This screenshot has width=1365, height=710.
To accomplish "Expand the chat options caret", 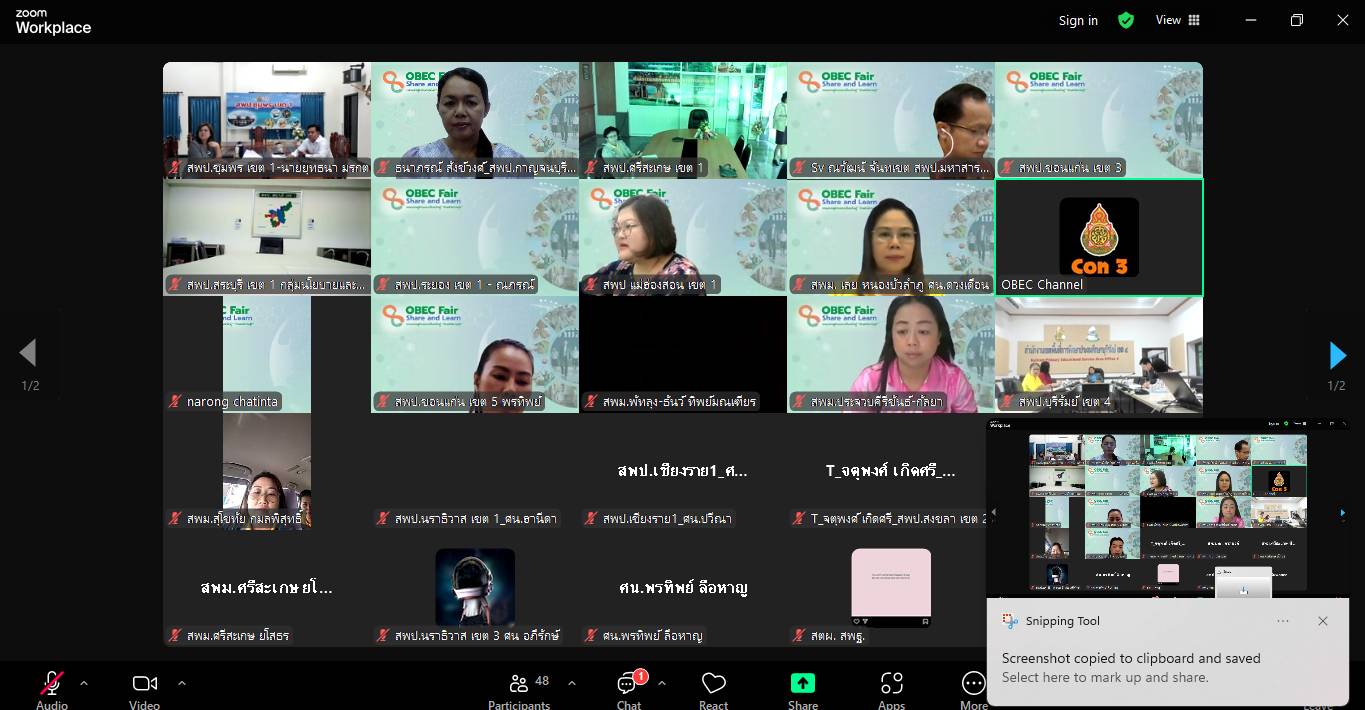I will 661,683.
